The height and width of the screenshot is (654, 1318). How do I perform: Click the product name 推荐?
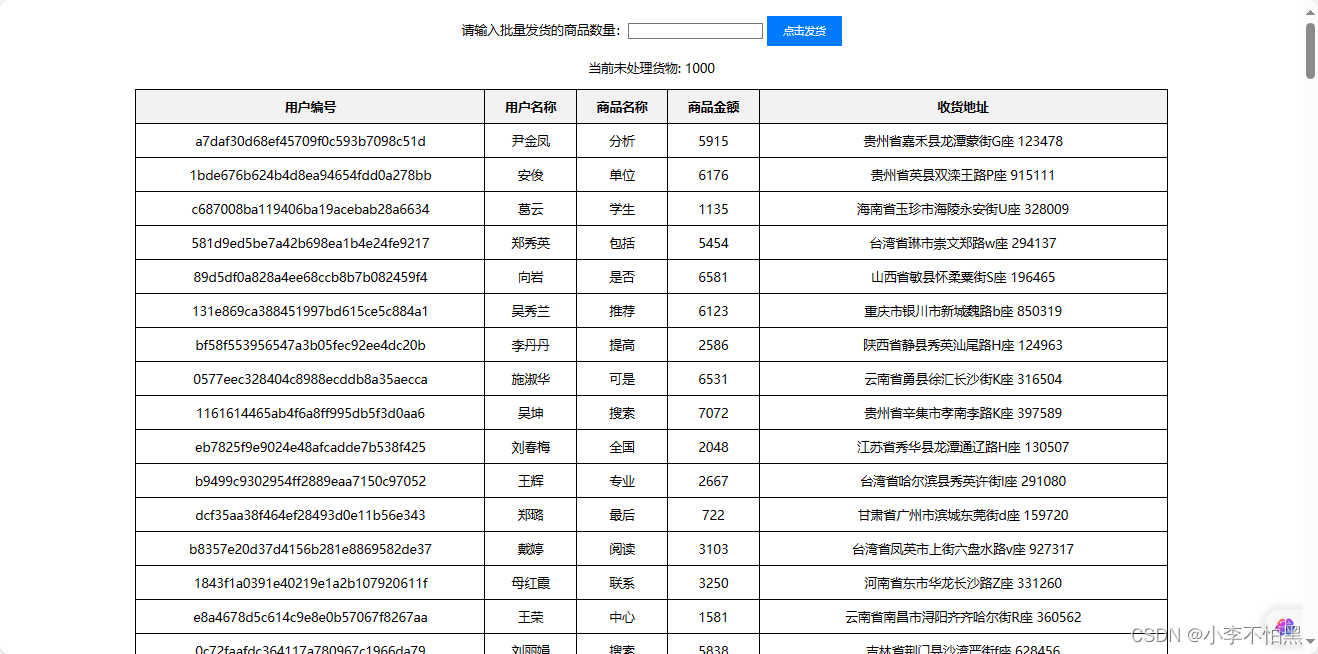click(622, 311)
